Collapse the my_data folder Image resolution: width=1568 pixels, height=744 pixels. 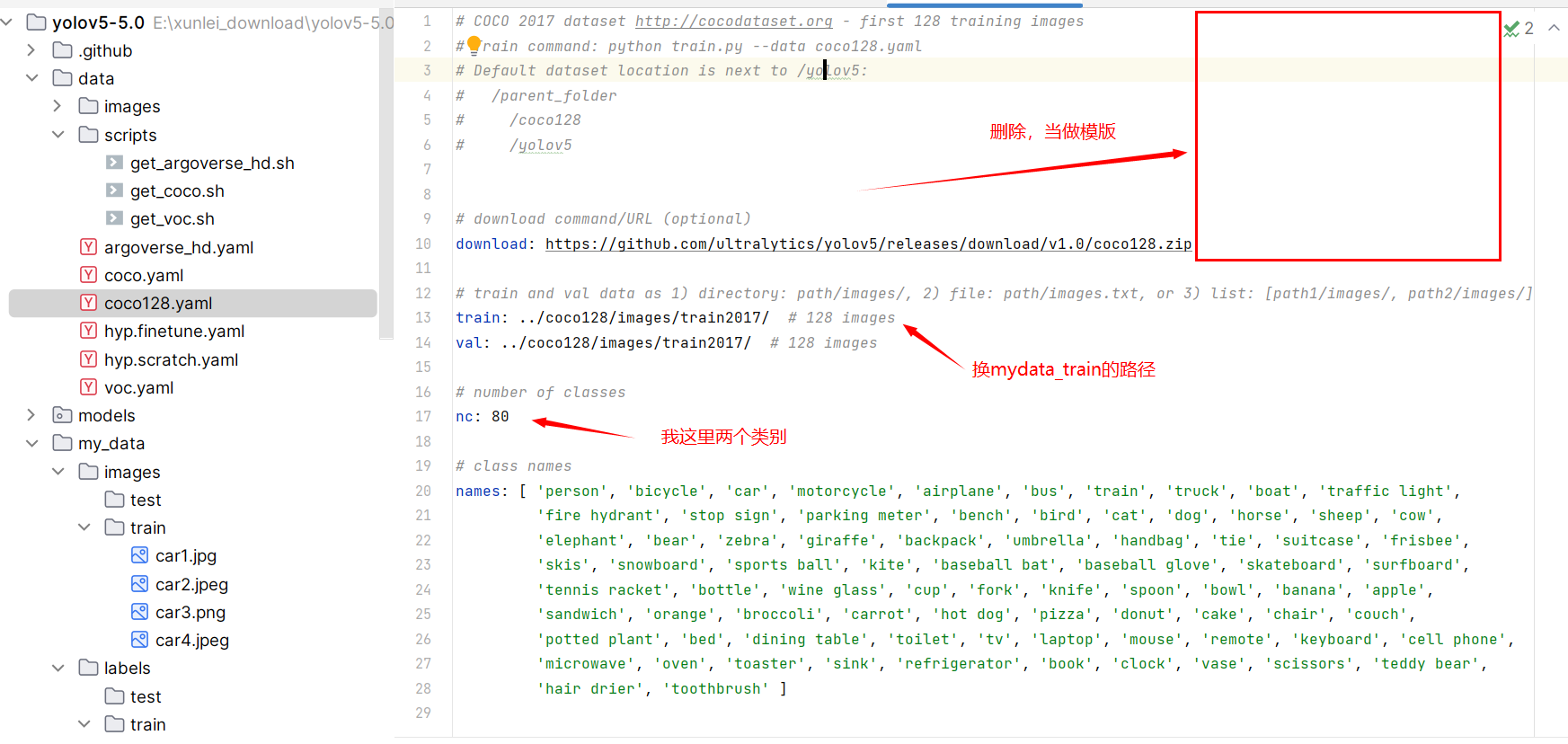coord(32,443)
